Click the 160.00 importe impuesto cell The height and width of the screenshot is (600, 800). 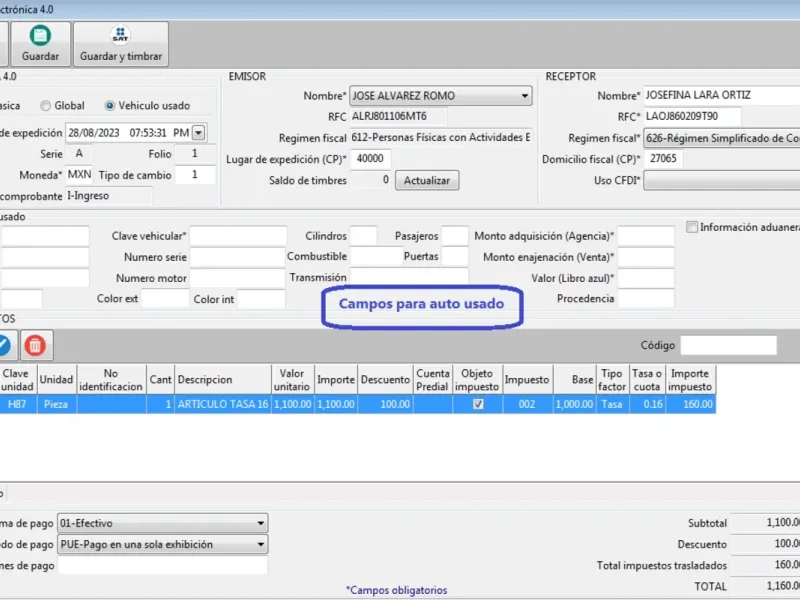[x=690, y=404]
